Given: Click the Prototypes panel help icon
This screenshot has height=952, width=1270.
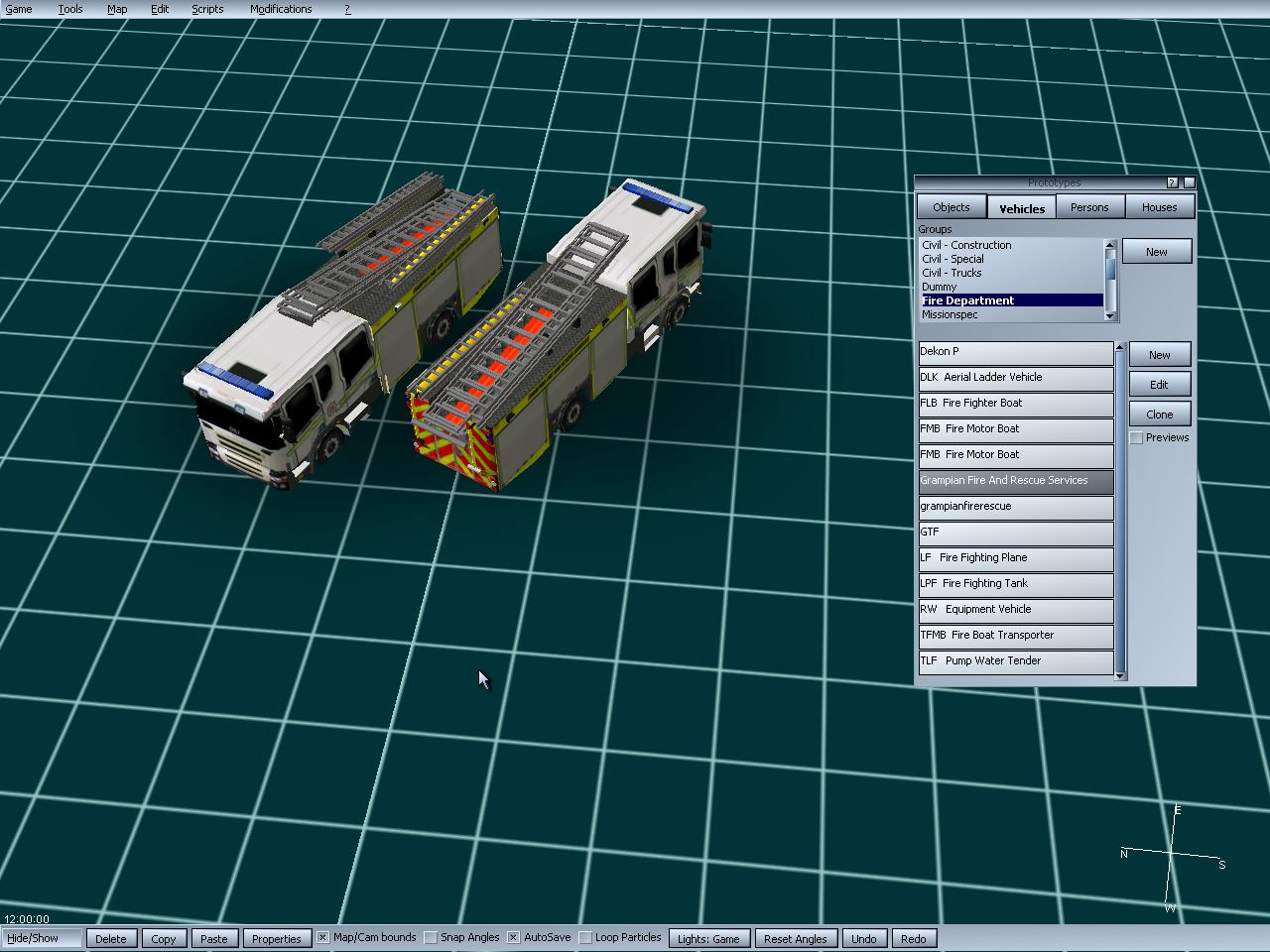Looking at the screenshot, I should pos(1172,182).
